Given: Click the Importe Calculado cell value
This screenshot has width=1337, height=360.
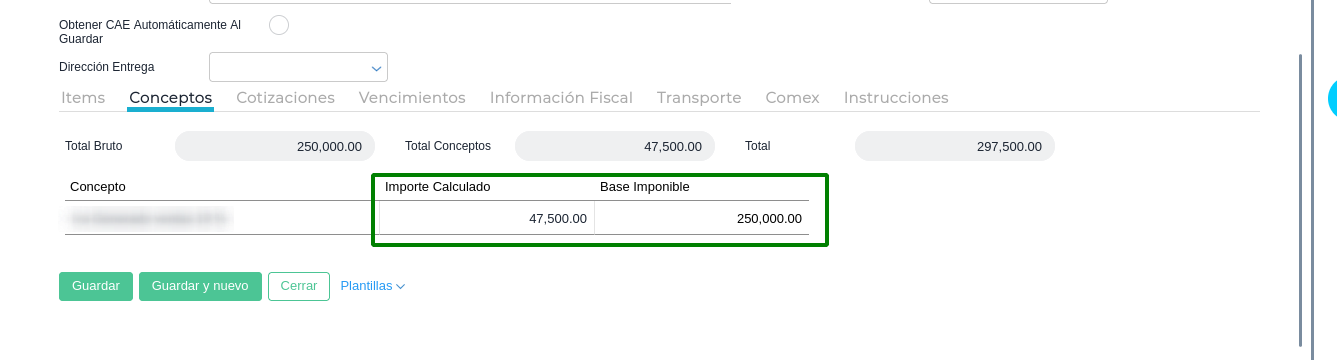Looking at the screenshot, I should pyautogui.click(x=487, y=218).
